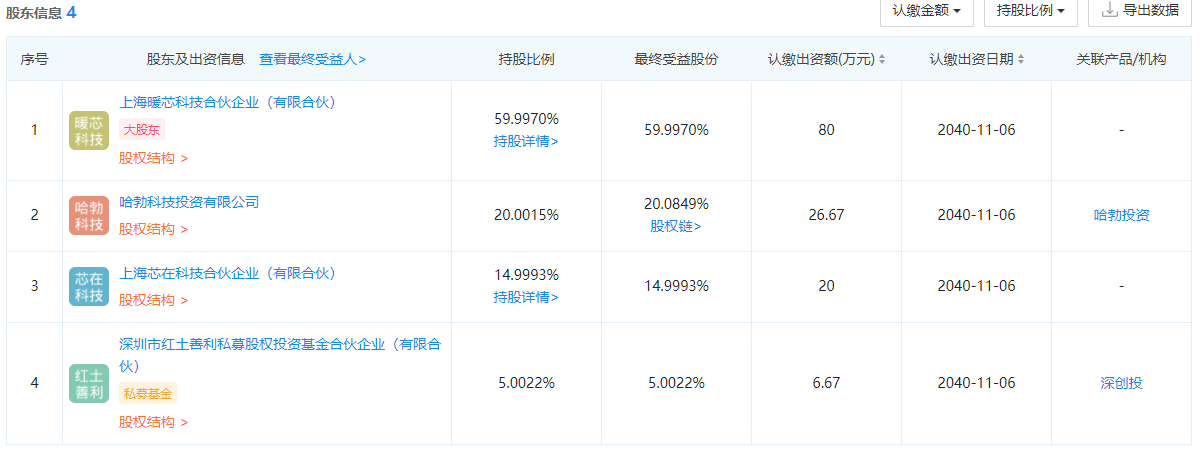The width and height of the screenshot is (1204, 452).
Task: Open 持股详情 under 14.9993%
Action: click(x=526, y=297)
